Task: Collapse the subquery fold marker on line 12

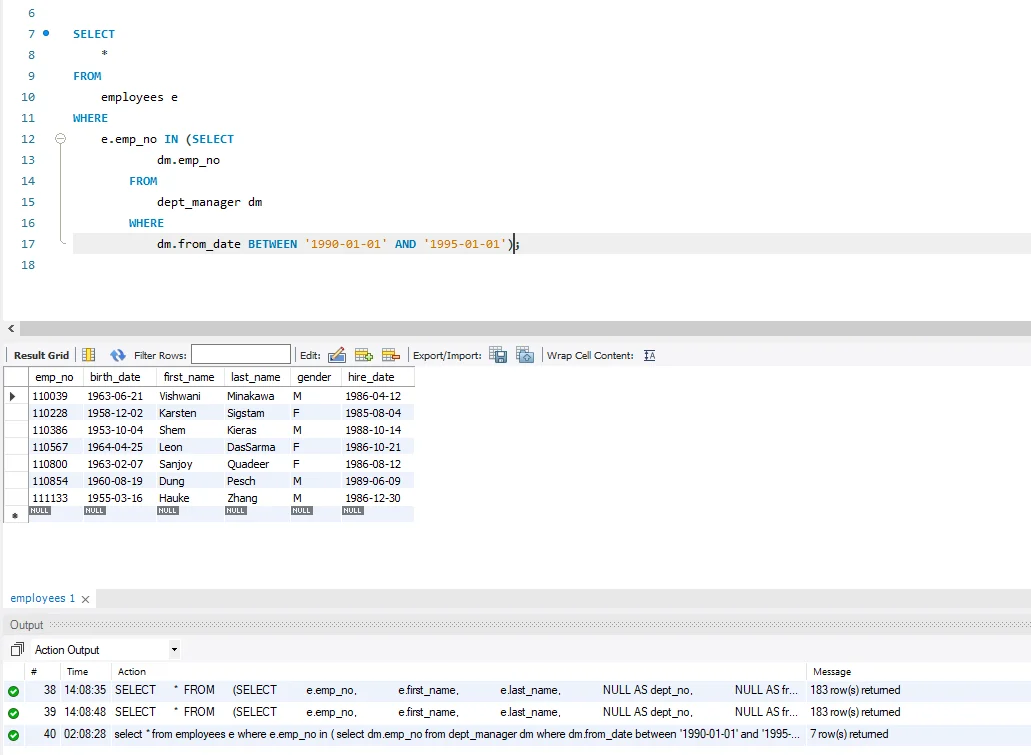Action: click(60, 139)
